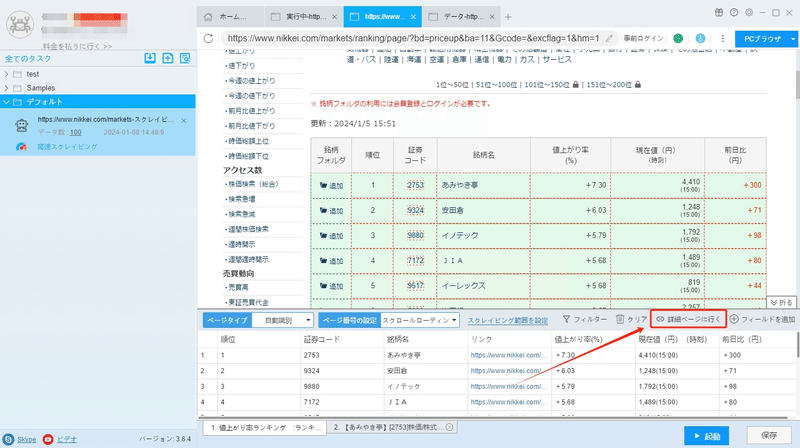Click stock code 2753 in the web table
Viewport: 800px width, 448px height.
(x=415, y=185)
